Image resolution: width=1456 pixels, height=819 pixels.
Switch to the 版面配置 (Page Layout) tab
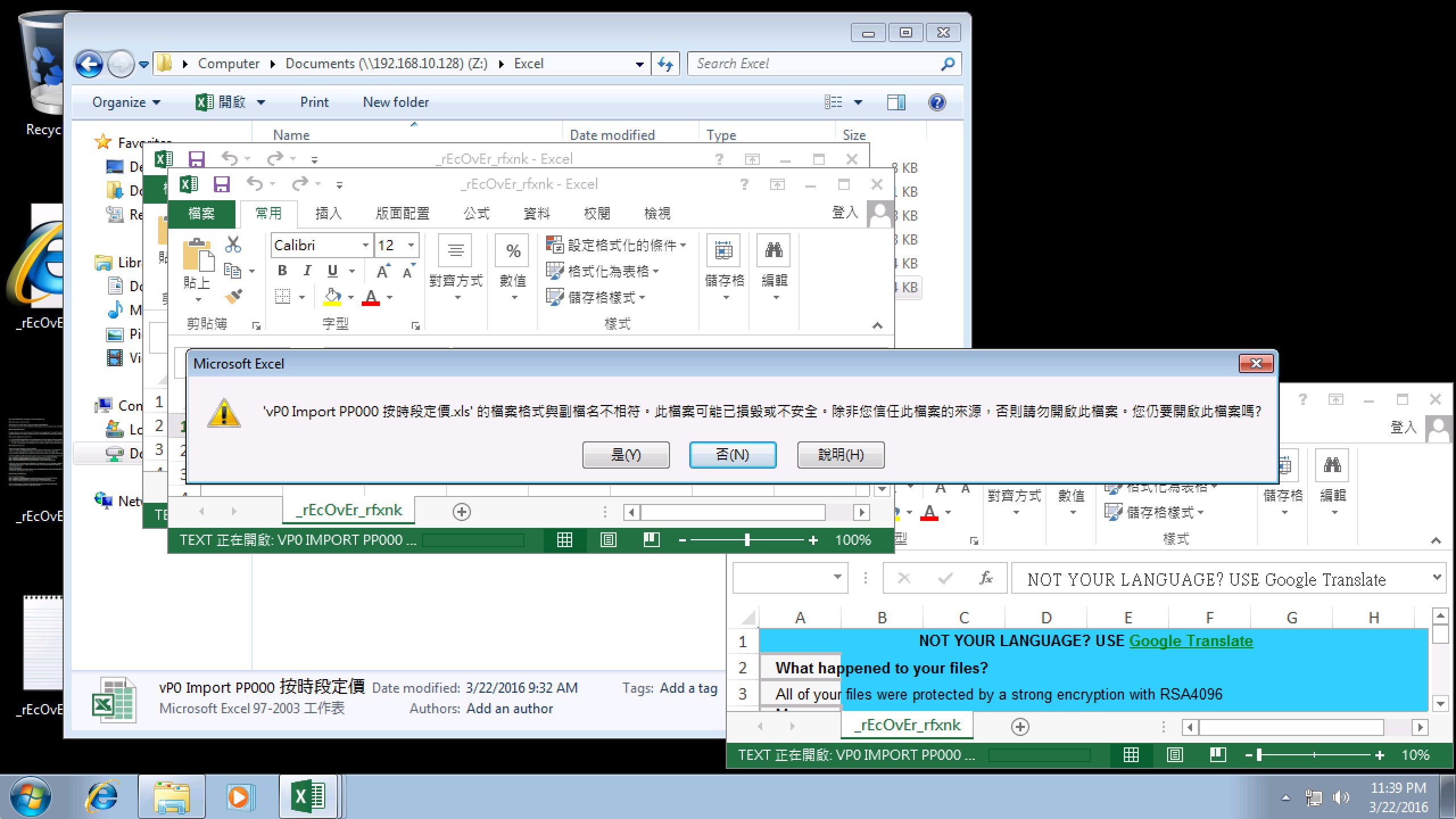403,213
